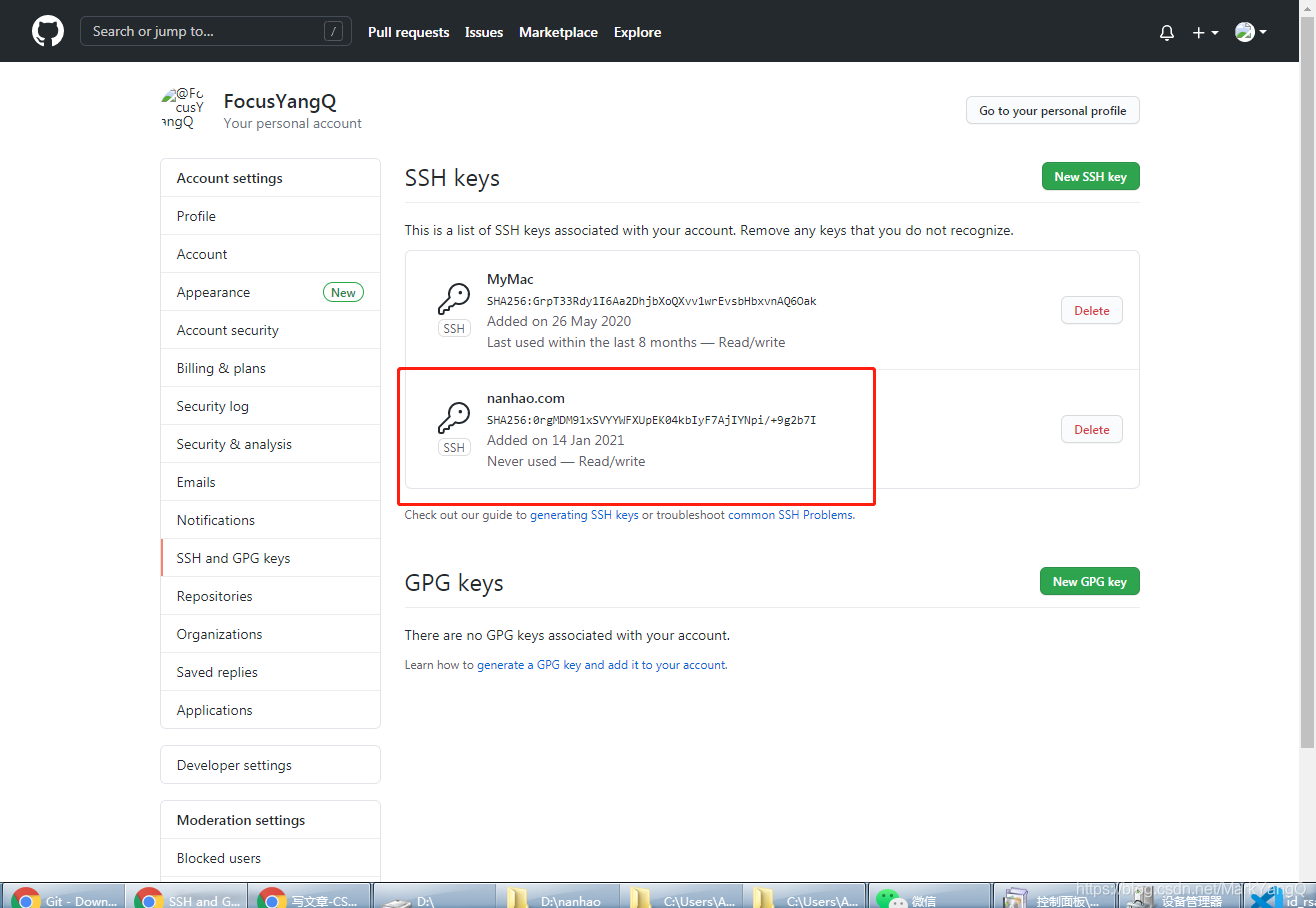1316x908 pixels.
Task: Click the GitHub logo in header
Action: click(48, 31)
